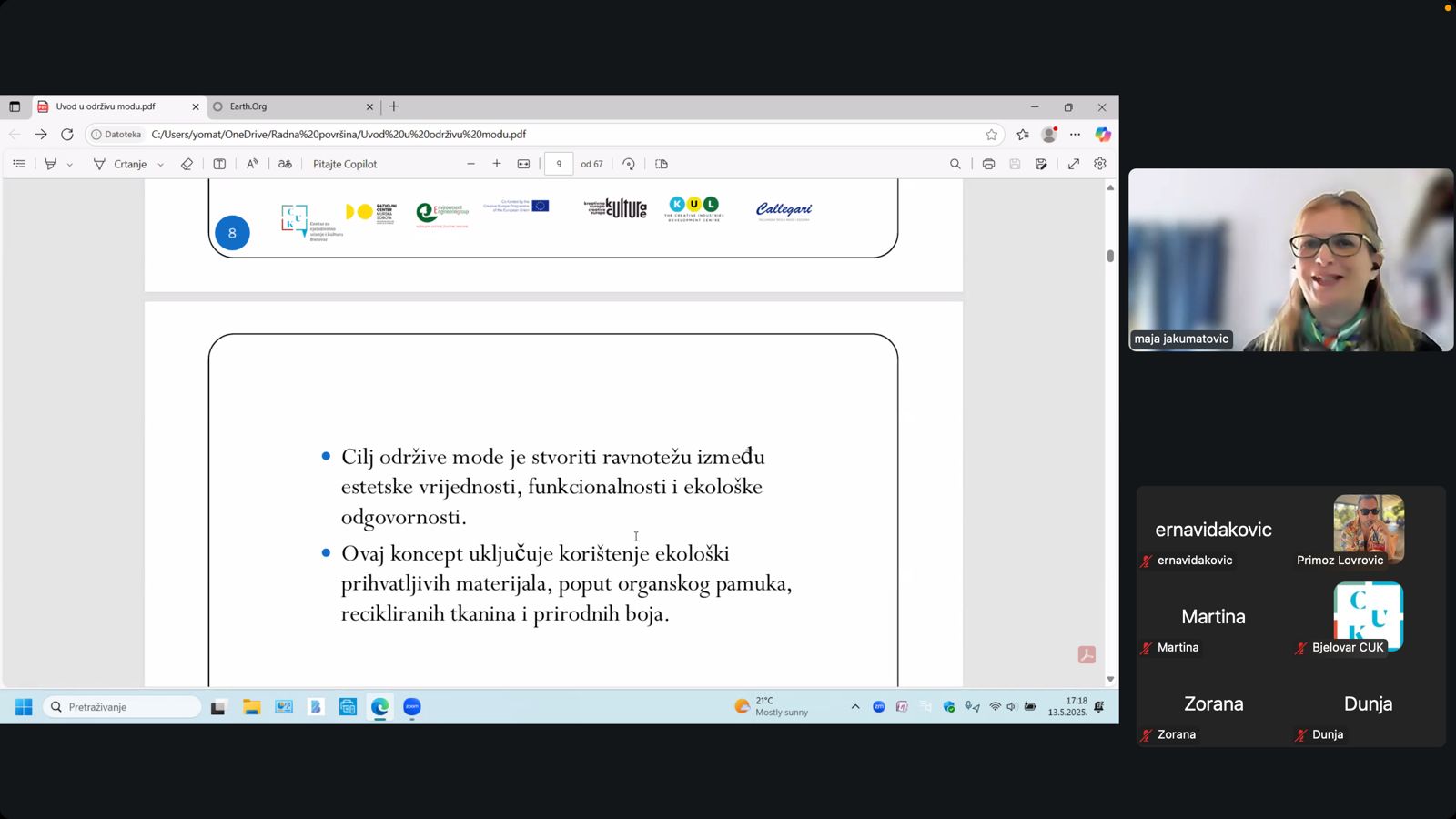
Task: Click the print PDF icon
Action: click(x=988, y=164)
